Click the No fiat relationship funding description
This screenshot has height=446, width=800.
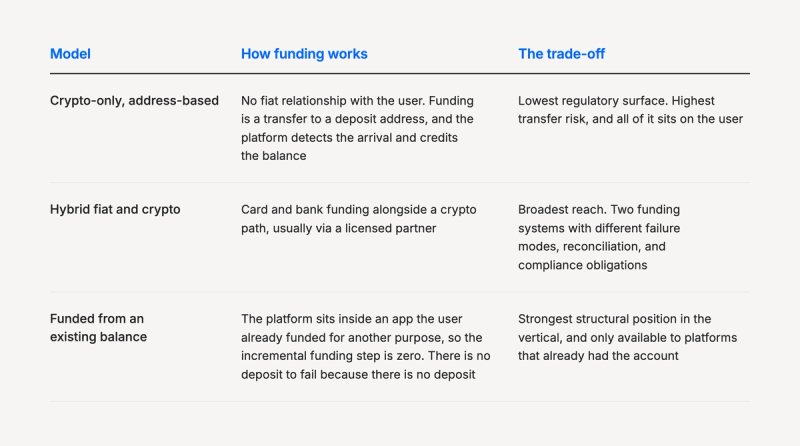(358, 128)
